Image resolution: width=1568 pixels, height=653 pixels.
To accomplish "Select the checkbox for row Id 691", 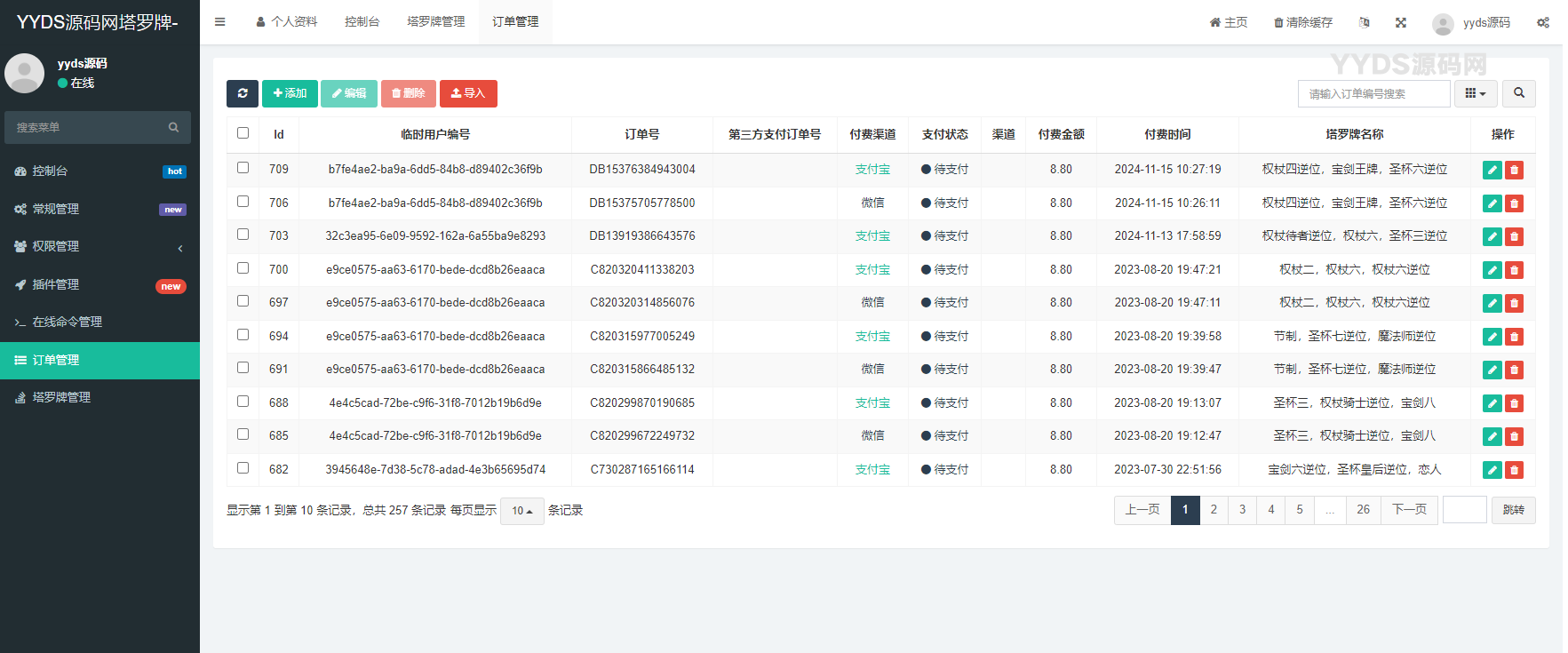I will click(243, 368).
